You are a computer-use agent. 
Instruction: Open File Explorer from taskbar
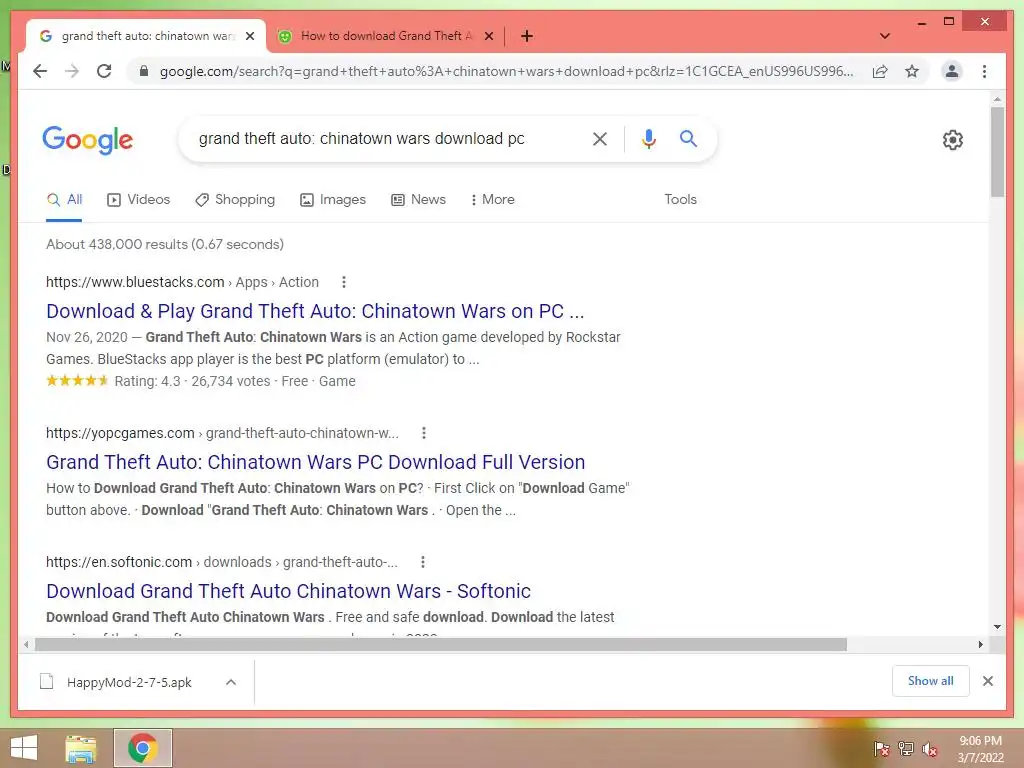[81, 748]
